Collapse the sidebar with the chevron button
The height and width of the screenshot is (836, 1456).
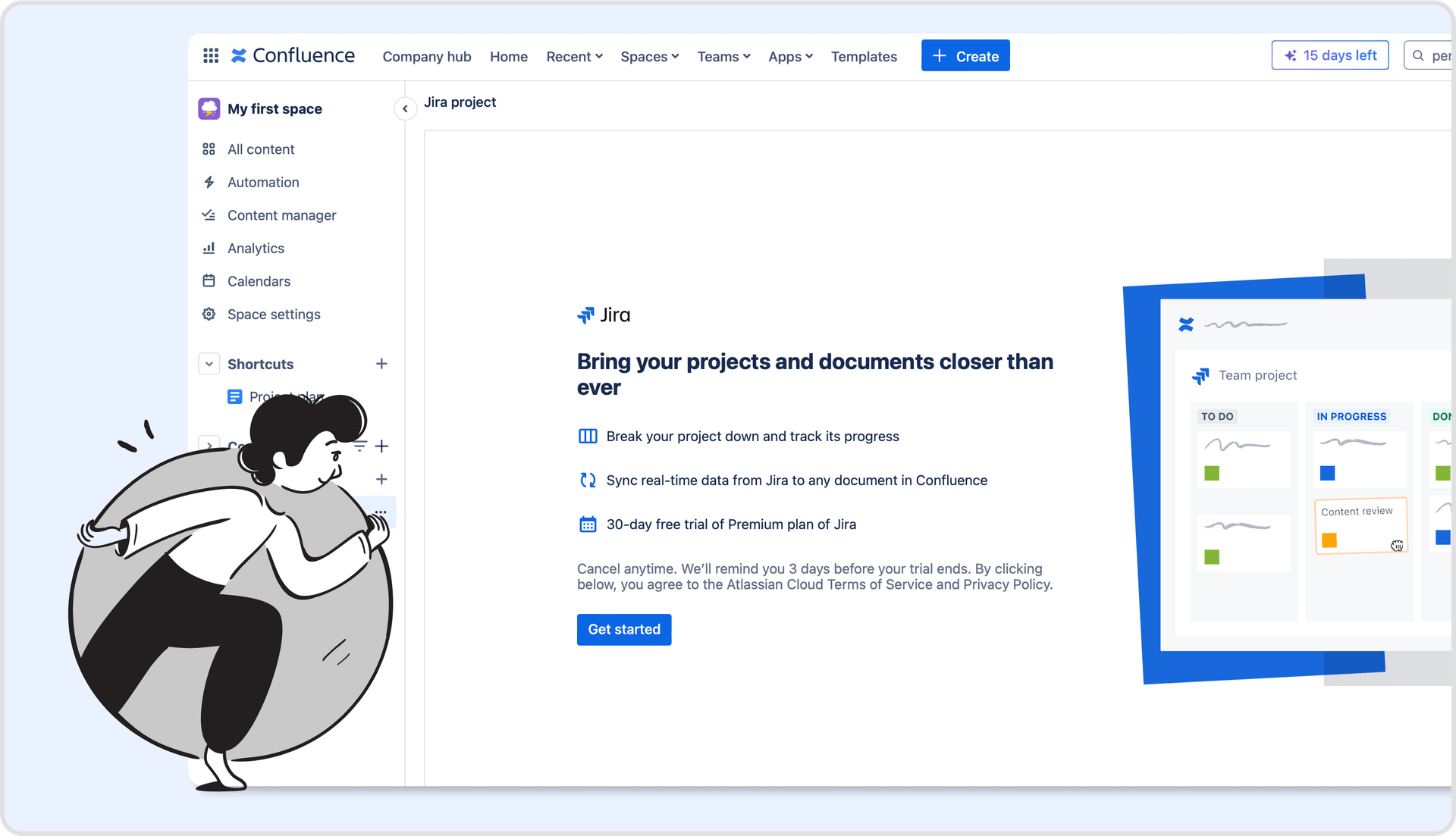pyautogui.click(x=405, y=109)
